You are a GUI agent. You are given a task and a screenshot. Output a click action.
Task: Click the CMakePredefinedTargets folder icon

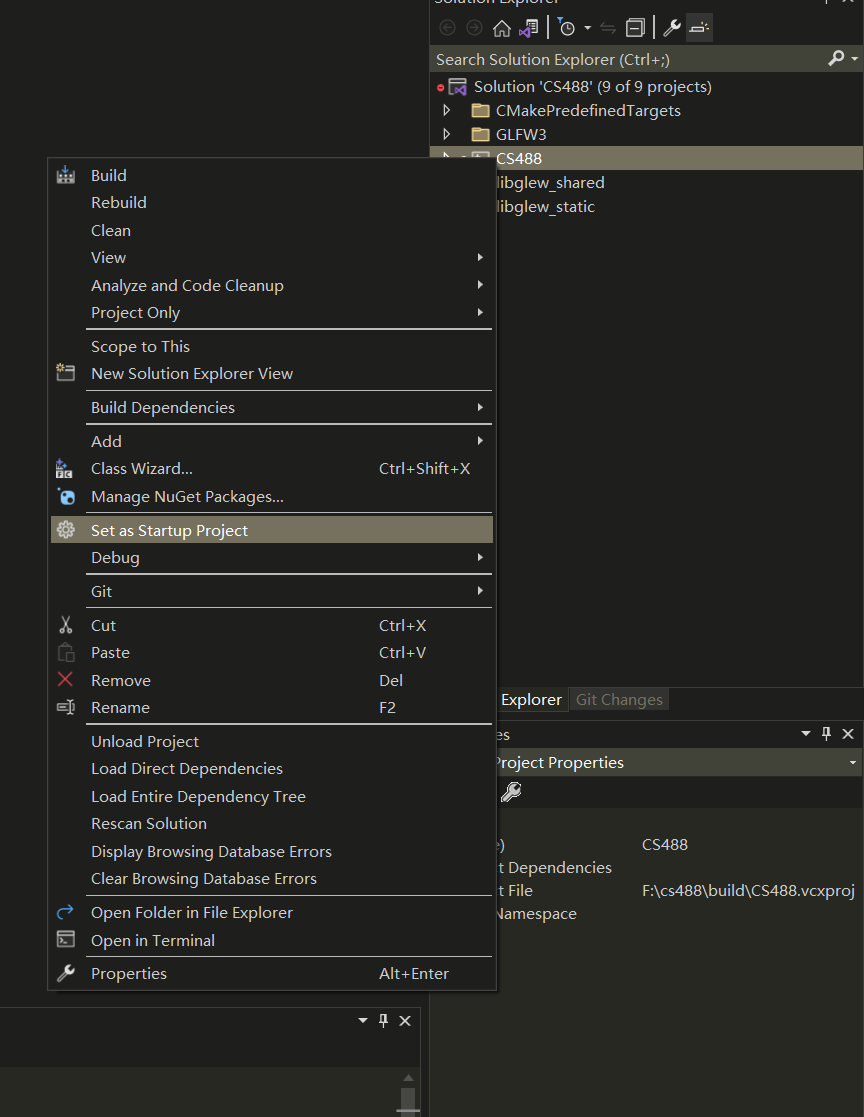[x=481, y=110]
